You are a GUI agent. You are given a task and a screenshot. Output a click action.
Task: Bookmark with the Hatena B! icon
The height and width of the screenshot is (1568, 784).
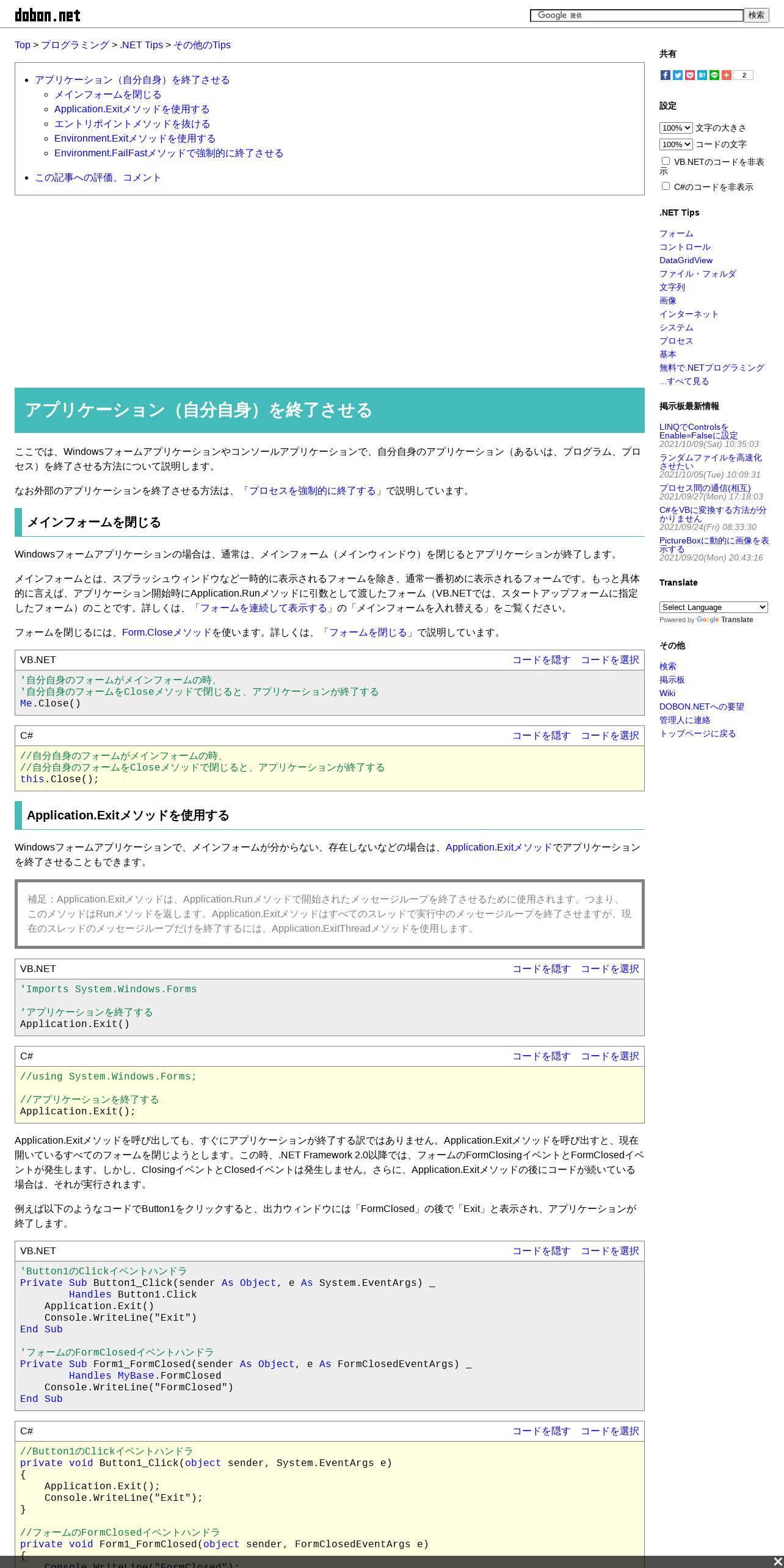click(x=702, y=75)
